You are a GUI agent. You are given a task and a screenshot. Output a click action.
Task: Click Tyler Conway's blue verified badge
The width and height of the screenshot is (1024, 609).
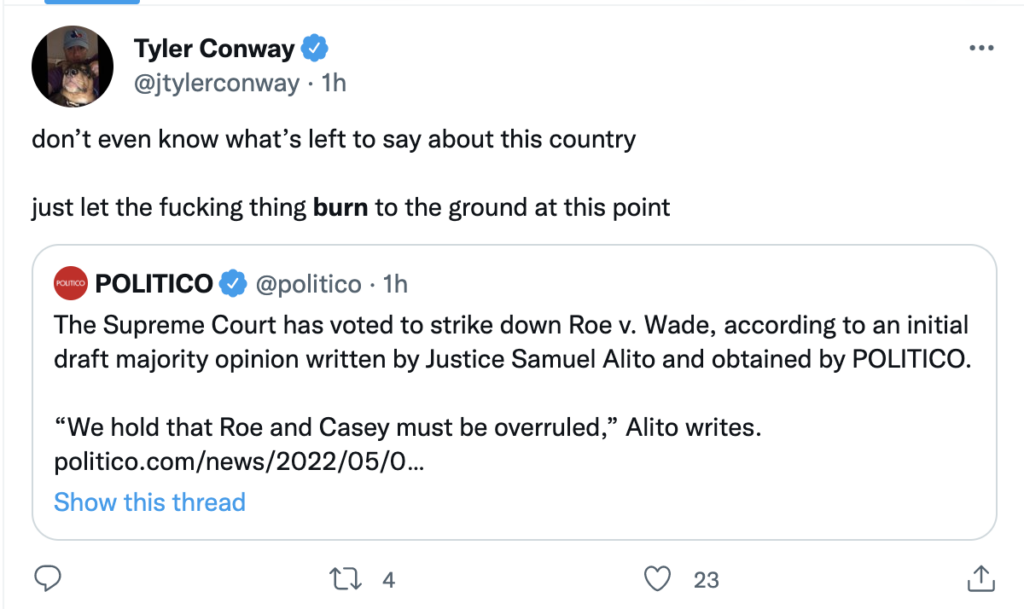coord(317,48)
